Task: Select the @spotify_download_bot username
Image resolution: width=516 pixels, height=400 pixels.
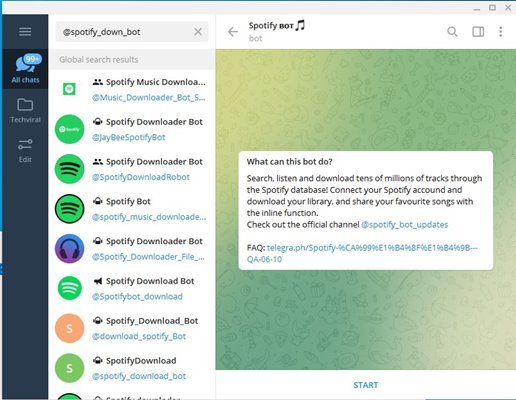Action: click(x=139, y=376)
